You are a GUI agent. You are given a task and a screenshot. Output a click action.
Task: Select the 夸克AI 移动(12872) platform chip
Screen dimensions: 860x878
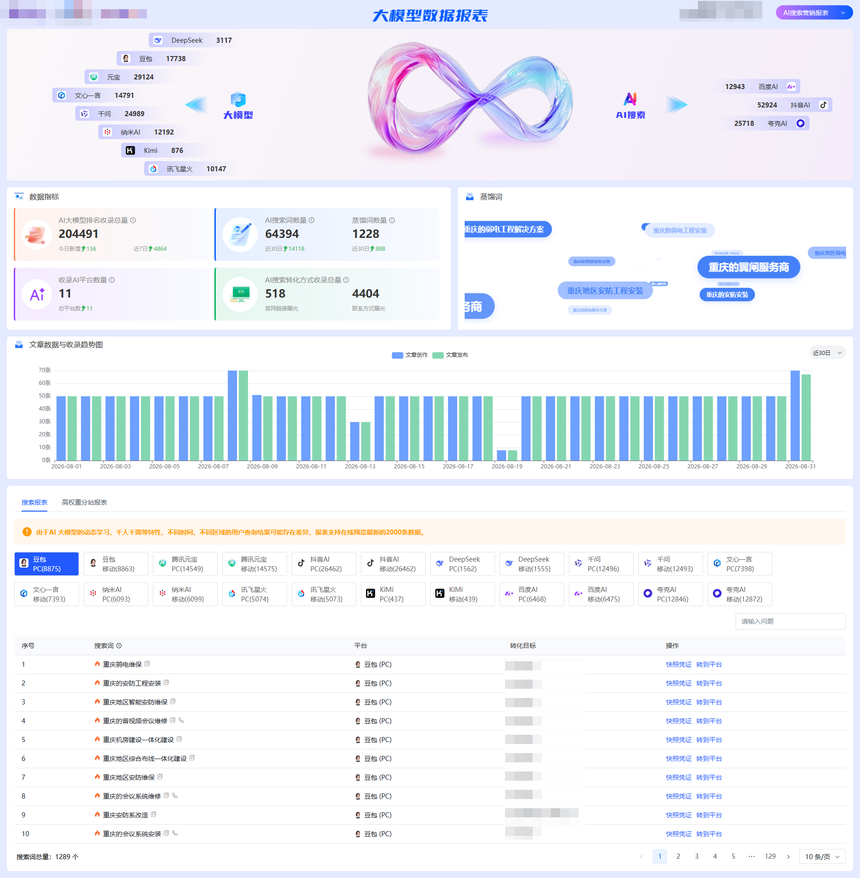(x=741, y=594)
